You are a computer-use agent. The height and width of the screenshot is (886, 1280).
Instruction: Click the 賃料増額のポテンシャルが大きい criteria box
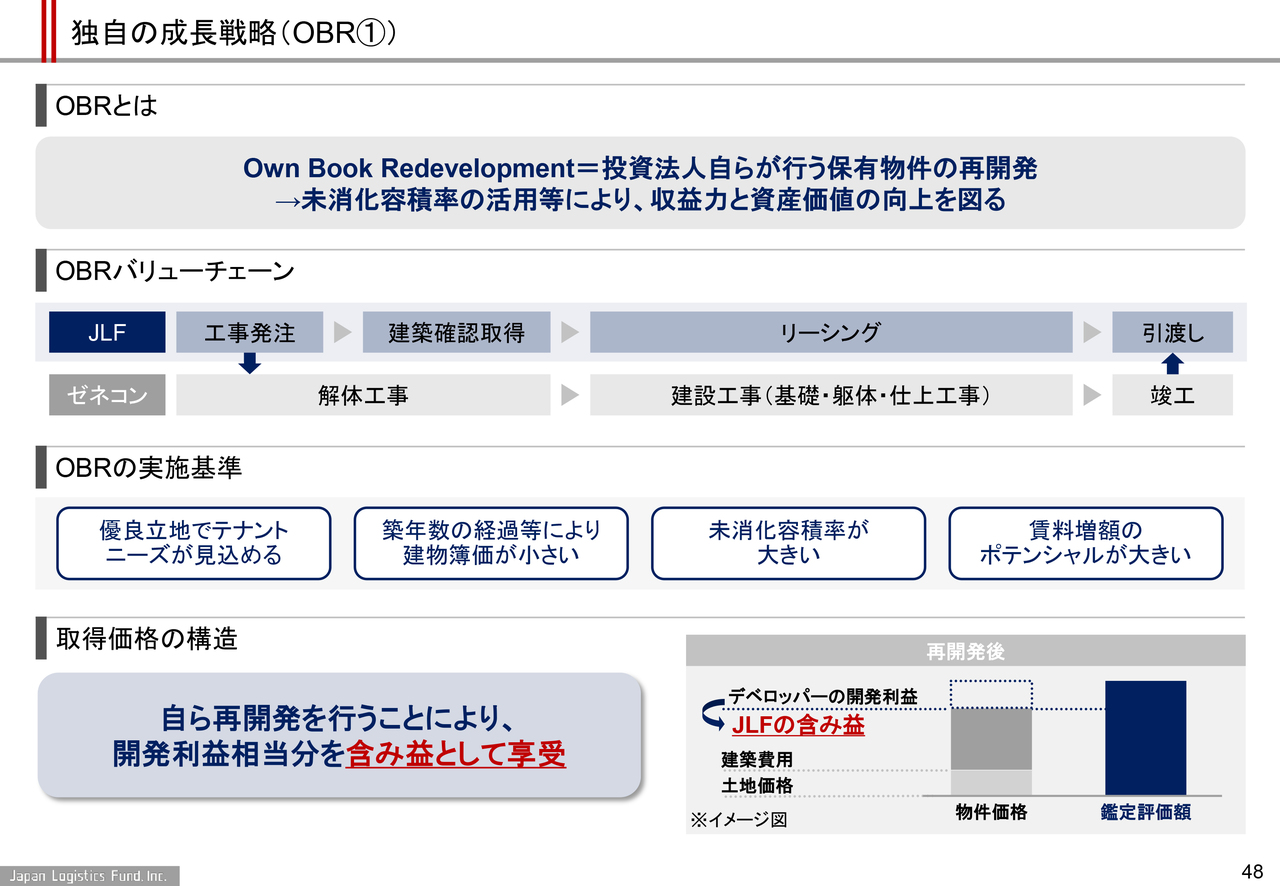pos(1085,543)
